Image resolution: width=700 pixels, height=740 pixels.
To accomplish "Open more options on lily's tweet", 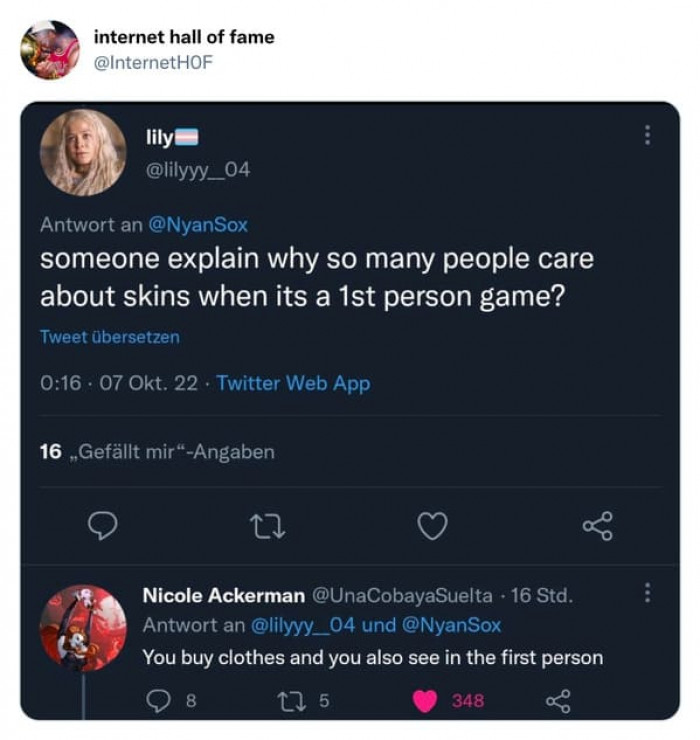I will click(648, 135).
